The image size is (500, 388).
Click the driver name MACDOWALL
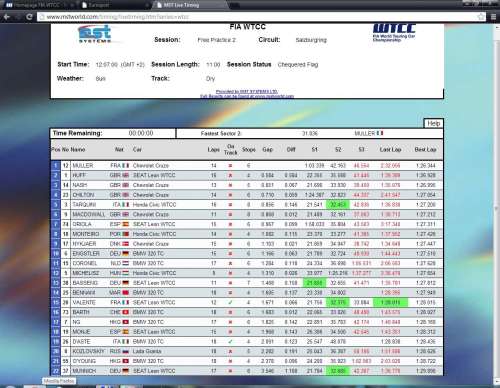[x=89, y=214]
